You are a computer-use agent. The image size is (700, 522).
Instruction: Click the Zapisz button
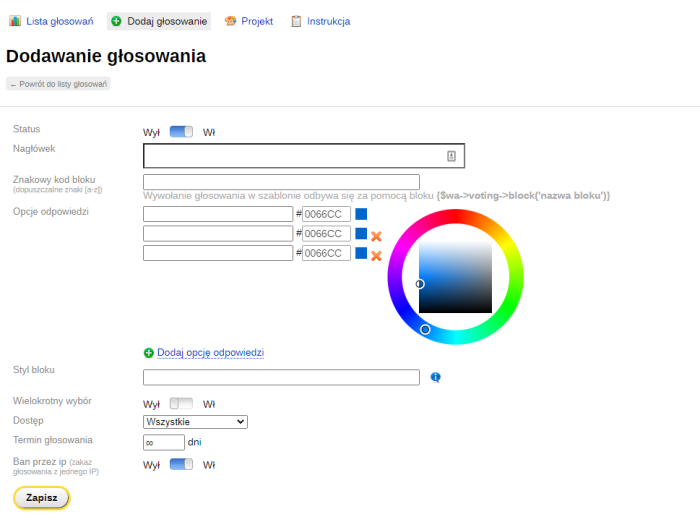click(x=41, y=498)
